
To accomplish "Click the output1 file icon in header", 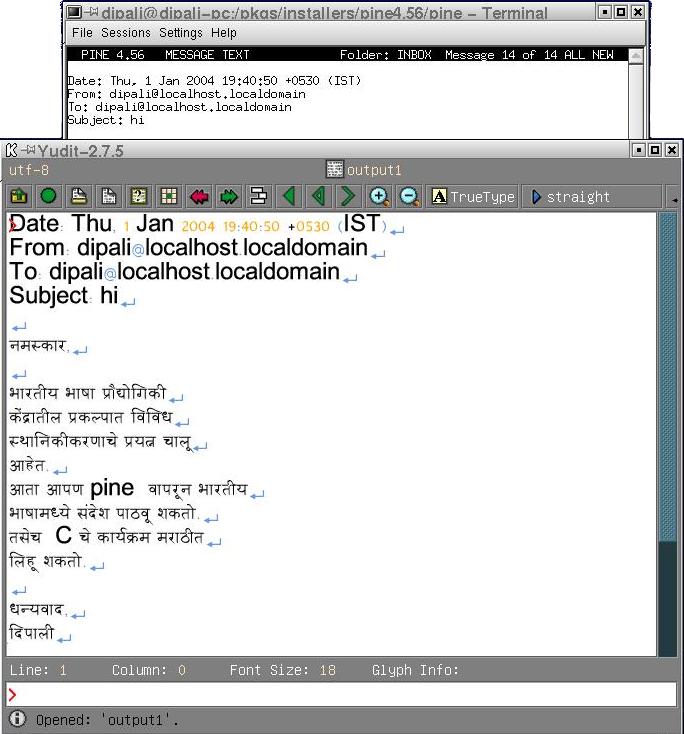I will click(x=334, y=169).
